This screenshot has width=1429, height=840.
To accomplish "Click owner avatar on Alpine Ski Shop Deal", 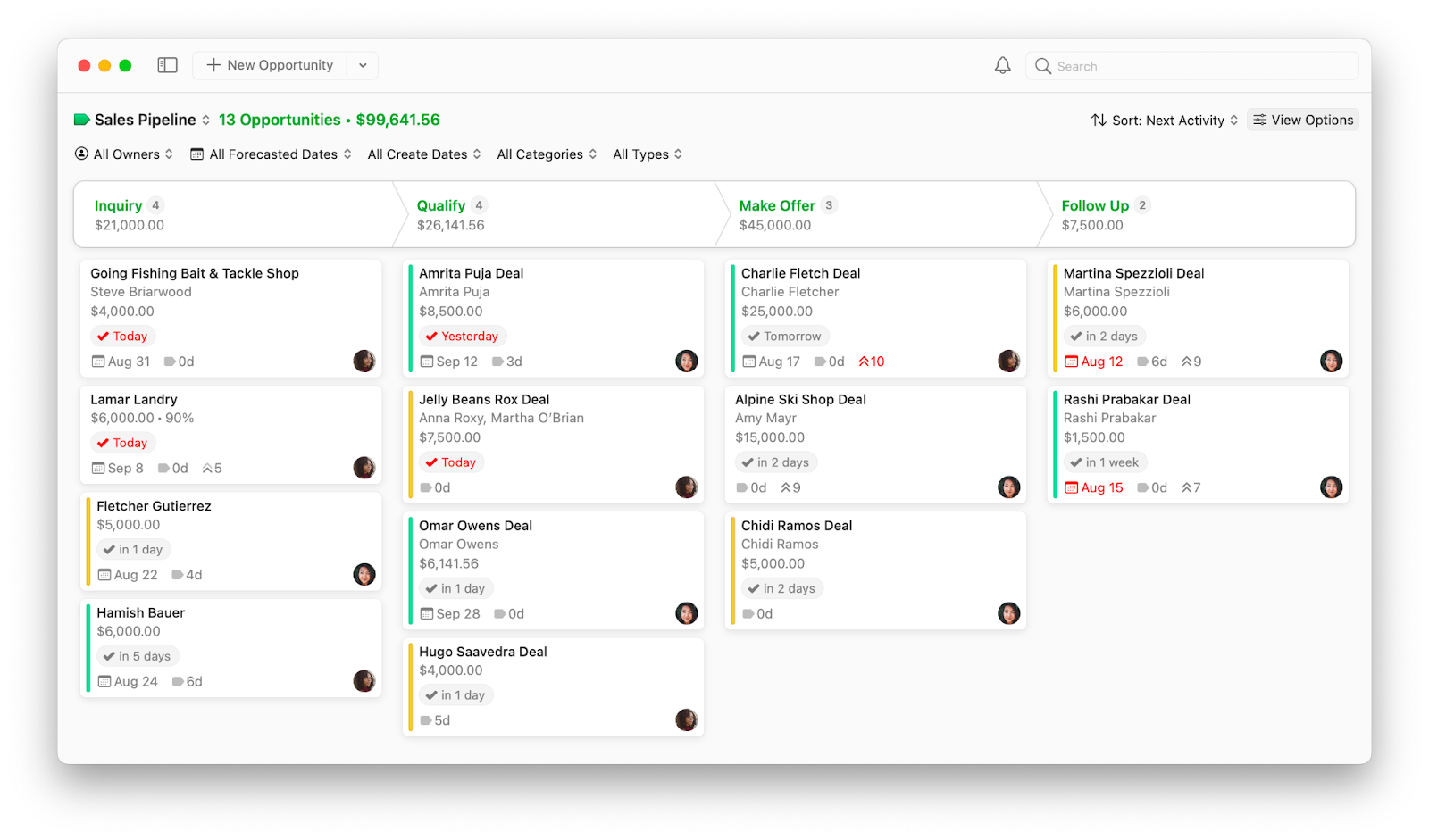I will (1009, 487).
